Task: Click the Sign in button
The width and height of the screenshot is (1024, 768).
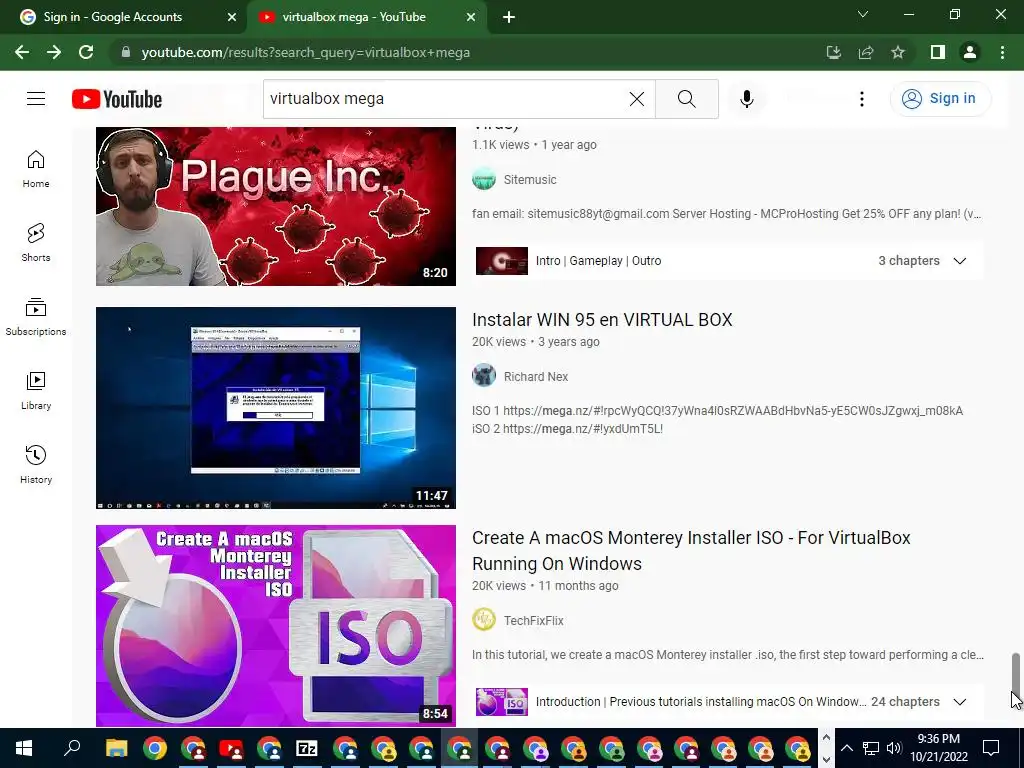Action: coord(940,99)
